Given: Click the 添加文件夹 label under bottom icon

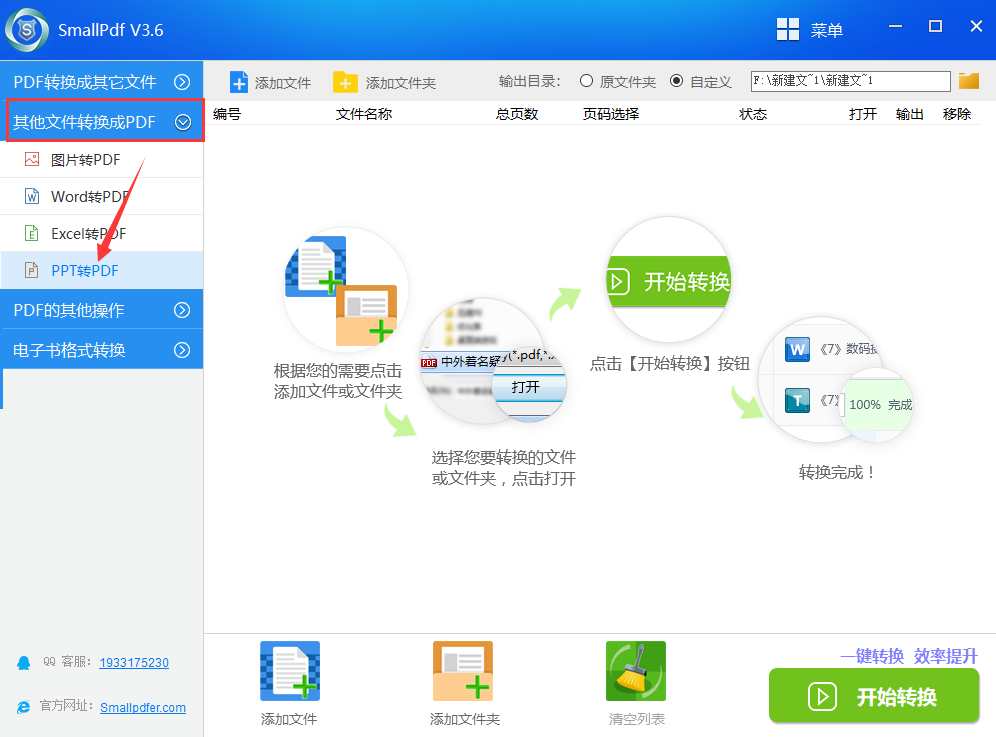Looking at the screenshot, I should pos(465,719).
